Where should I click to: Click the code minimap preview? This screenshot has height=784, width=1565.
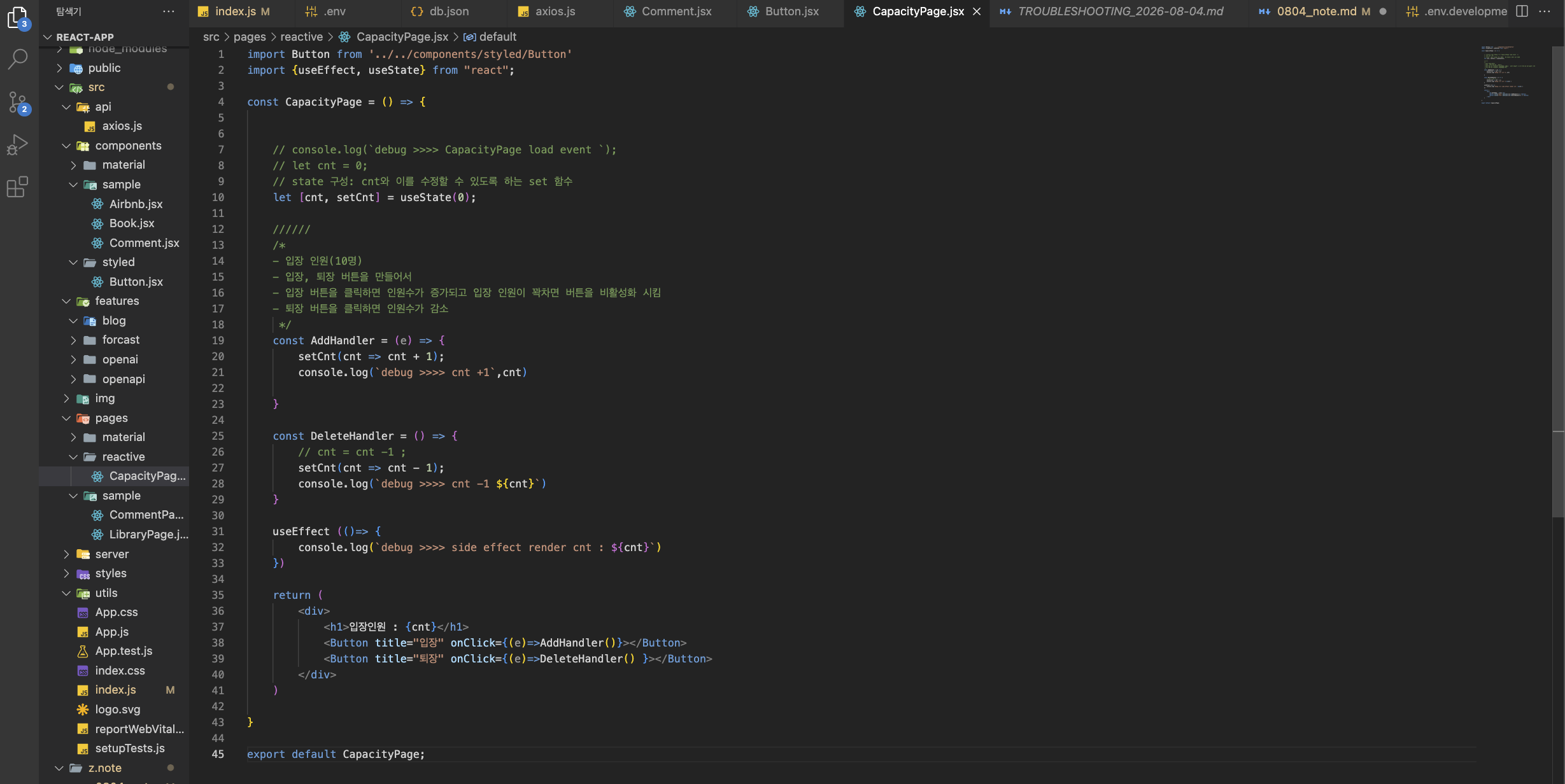tap(1508, 74)
